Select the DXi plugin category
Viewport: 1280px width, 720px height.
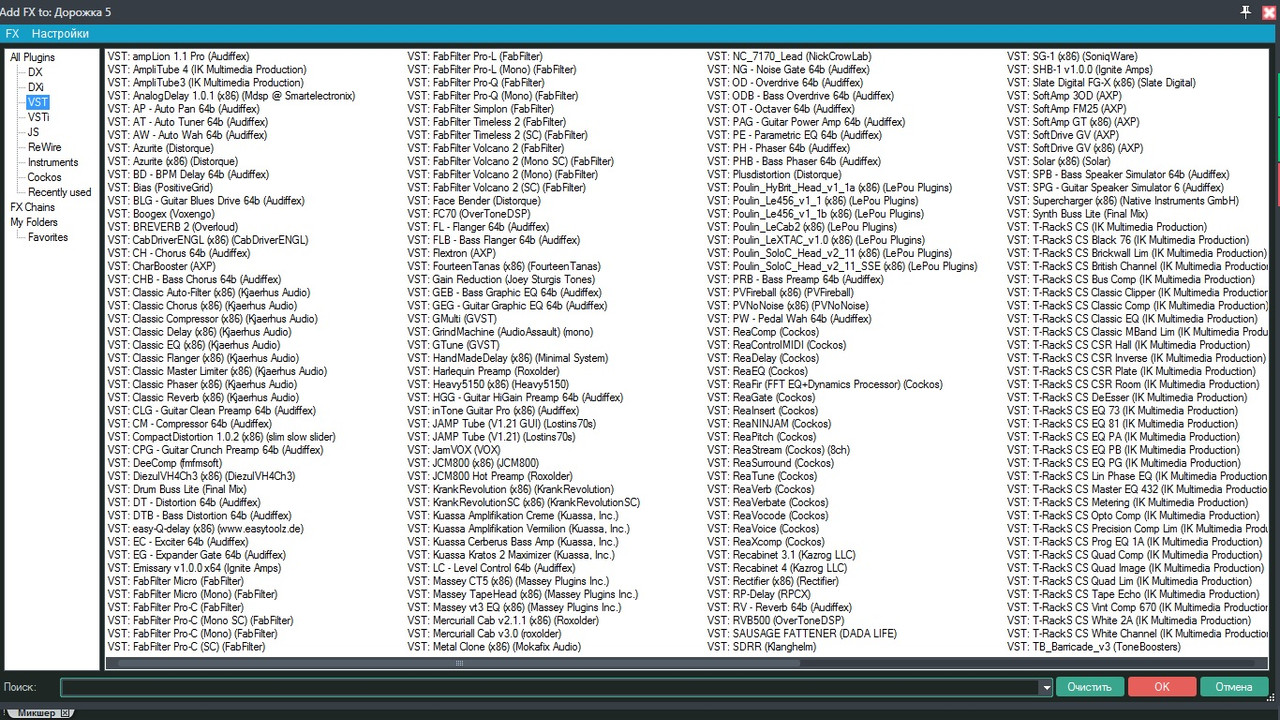coord(36,87)
